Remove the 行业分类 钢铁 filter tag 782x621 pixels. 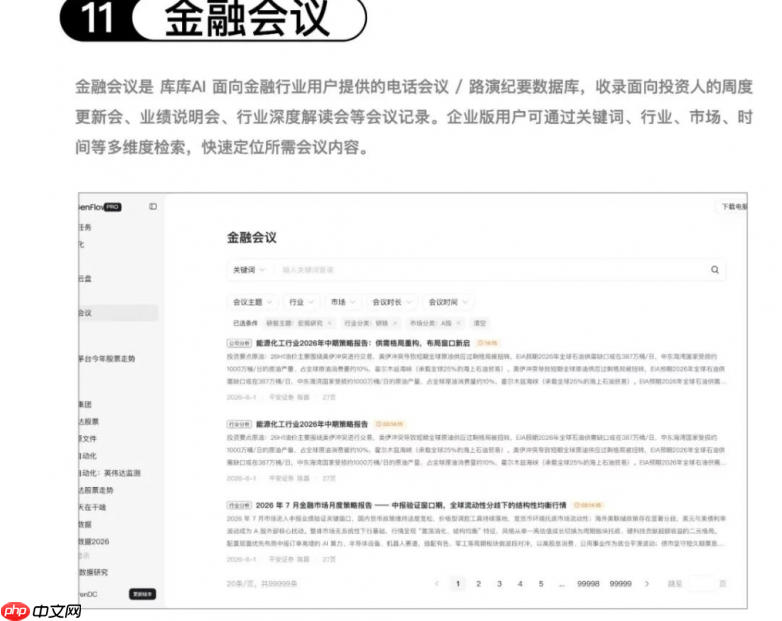pyautogui.click(x=394, y=323)
